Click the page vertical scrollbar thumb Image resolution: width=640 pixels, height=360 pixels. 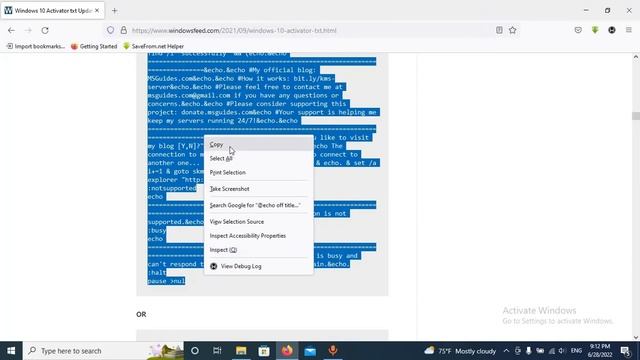(x=636, y=116)
